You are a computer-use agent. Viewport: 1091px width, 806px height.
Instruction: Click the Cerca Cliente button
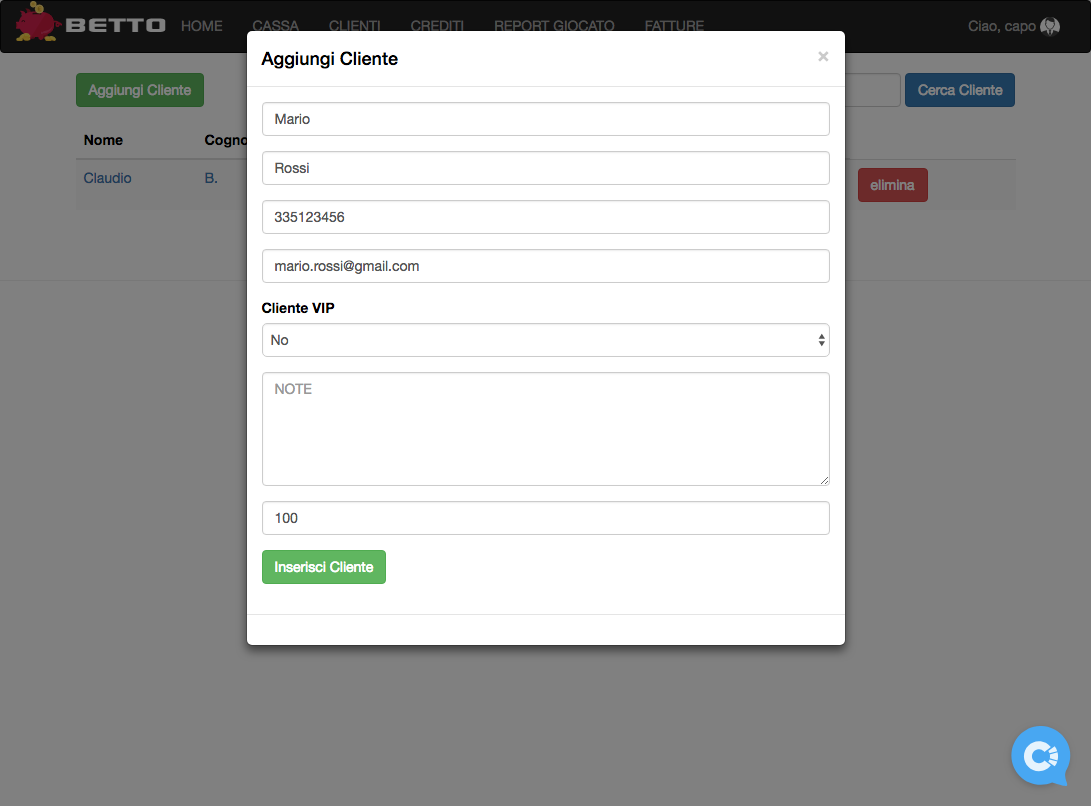[x=959, y=90]
